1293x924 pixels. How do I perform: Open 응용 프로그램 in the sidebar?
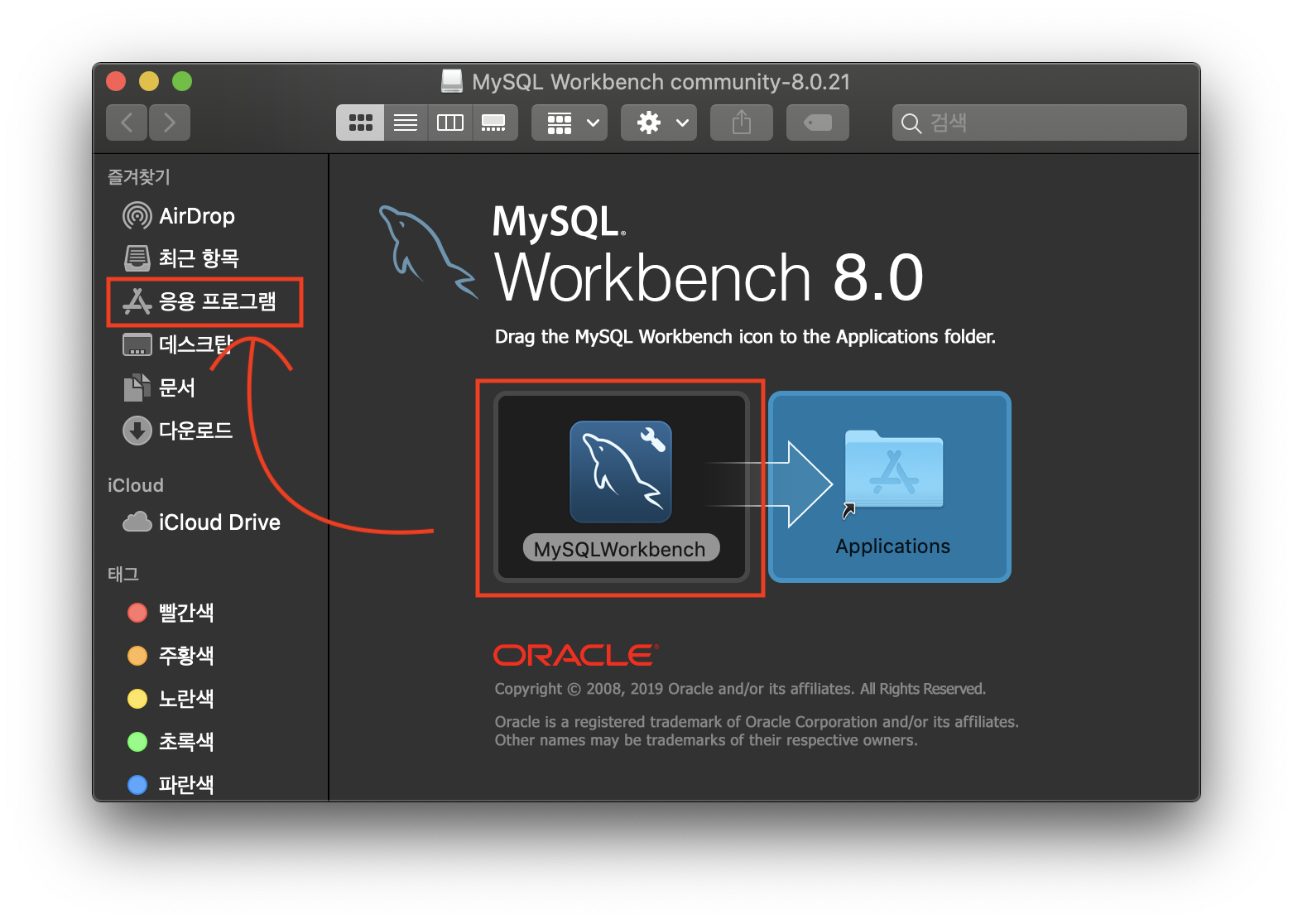[199, 301]
